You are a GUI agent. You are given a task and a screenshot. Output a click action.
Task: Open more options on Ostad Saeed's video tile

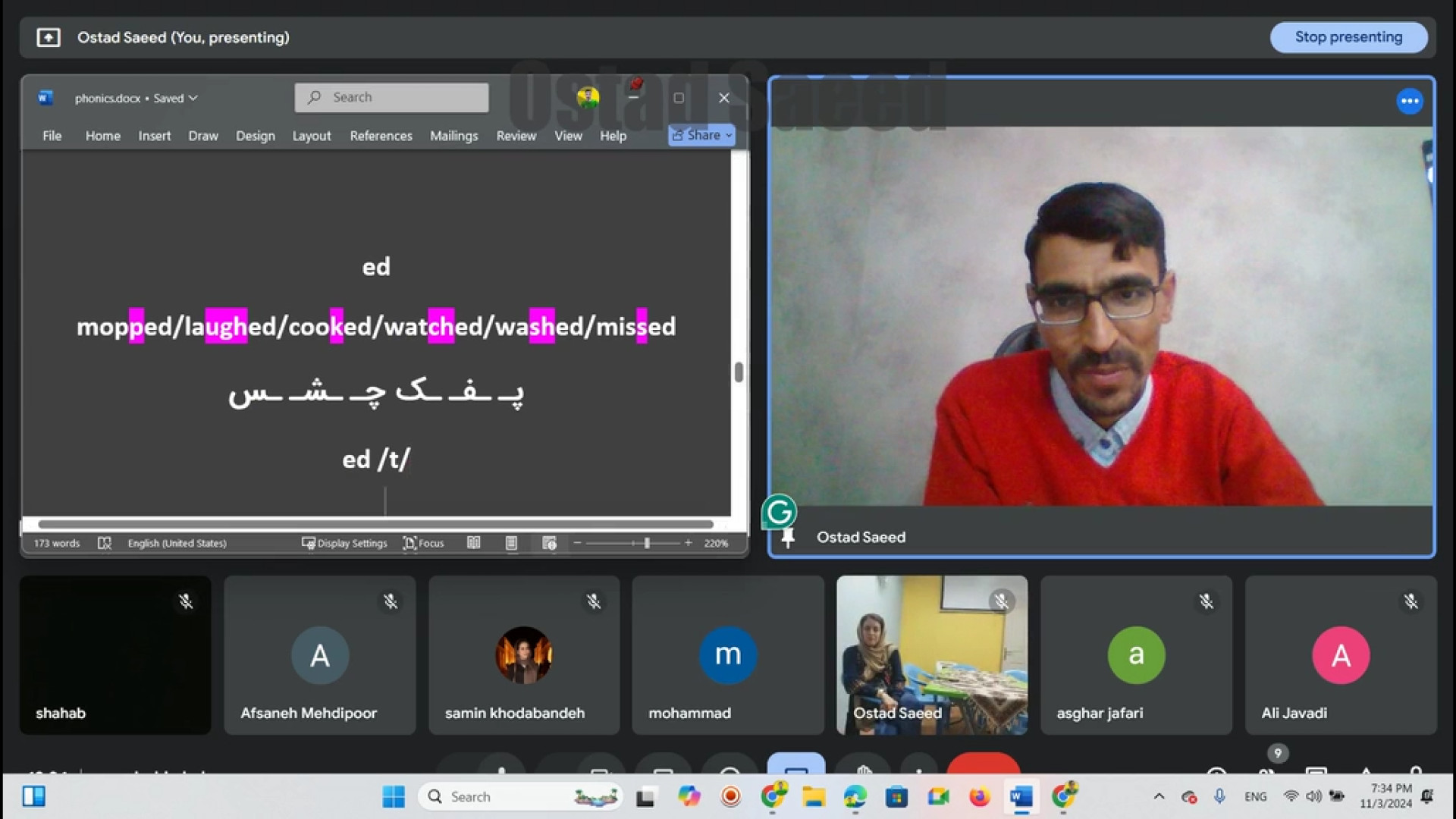(1409, 101)
